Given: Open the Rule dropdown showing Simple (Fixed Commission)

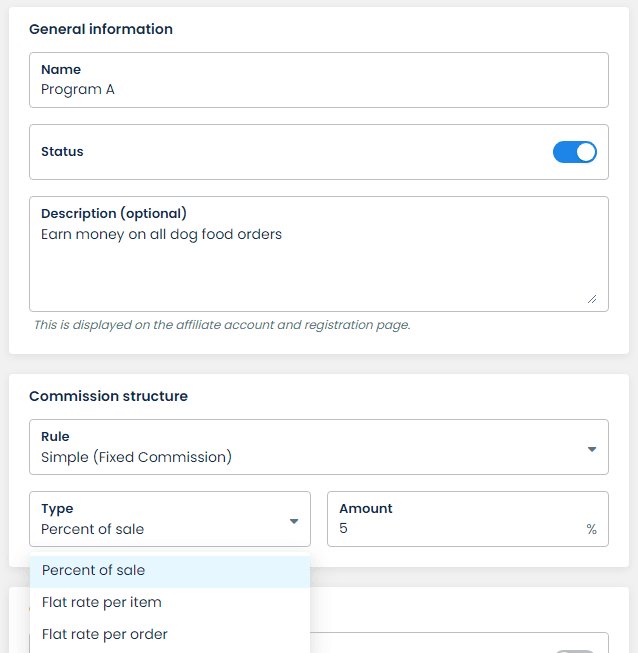Looking at the screenshot, I should tap(319, 447).
